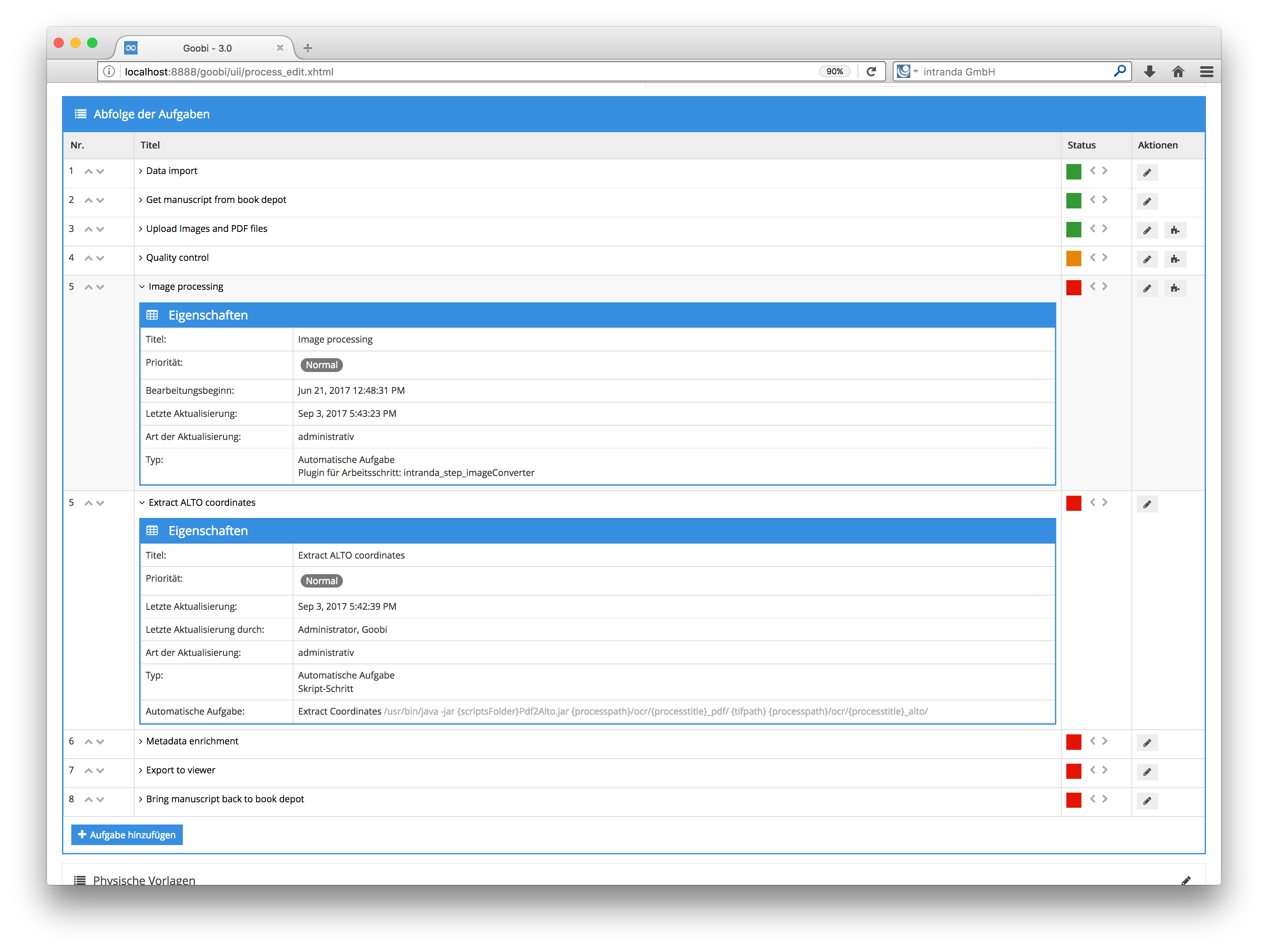Advance status of Extract ALTO coordinates
Viewport: 1268px width, 952px height.
coord(1104,502)
